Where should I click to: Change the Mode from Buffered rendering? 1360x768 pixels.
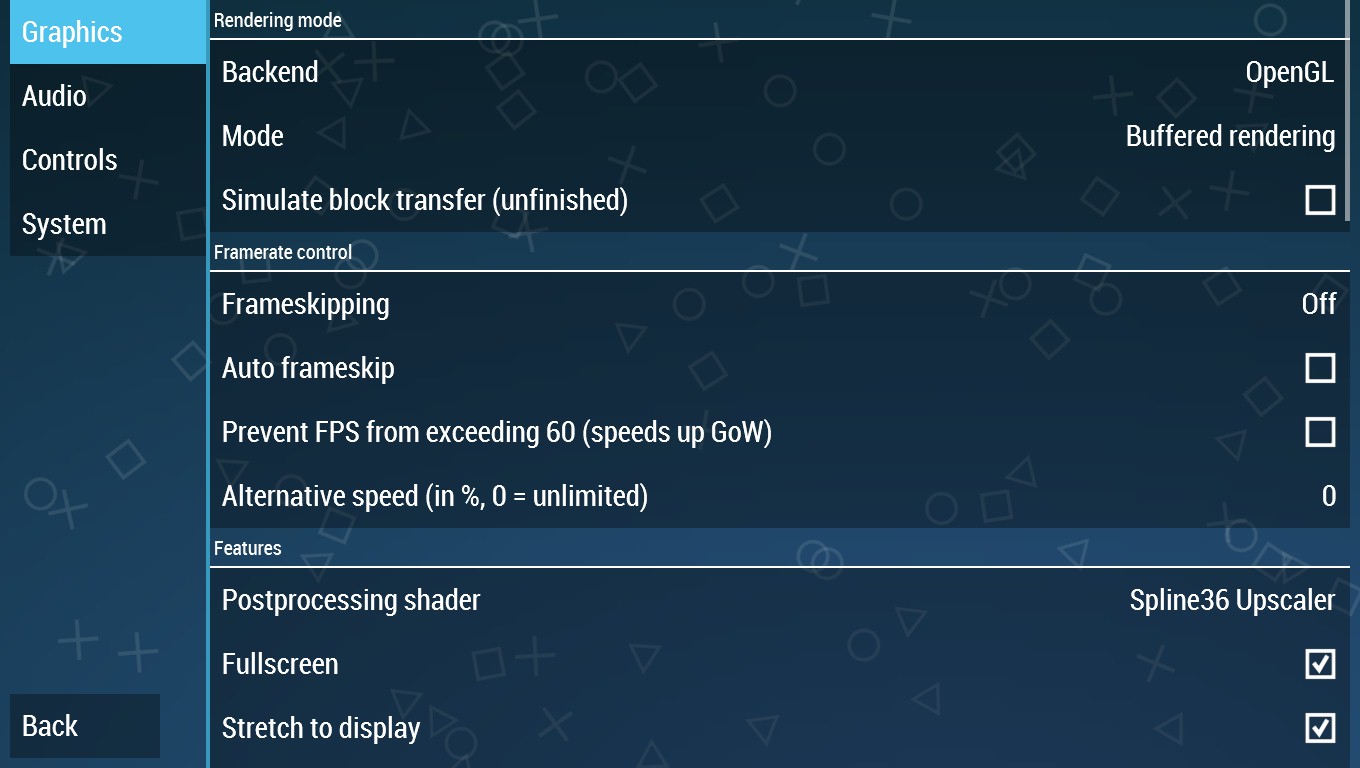(x=1230, y=136)
